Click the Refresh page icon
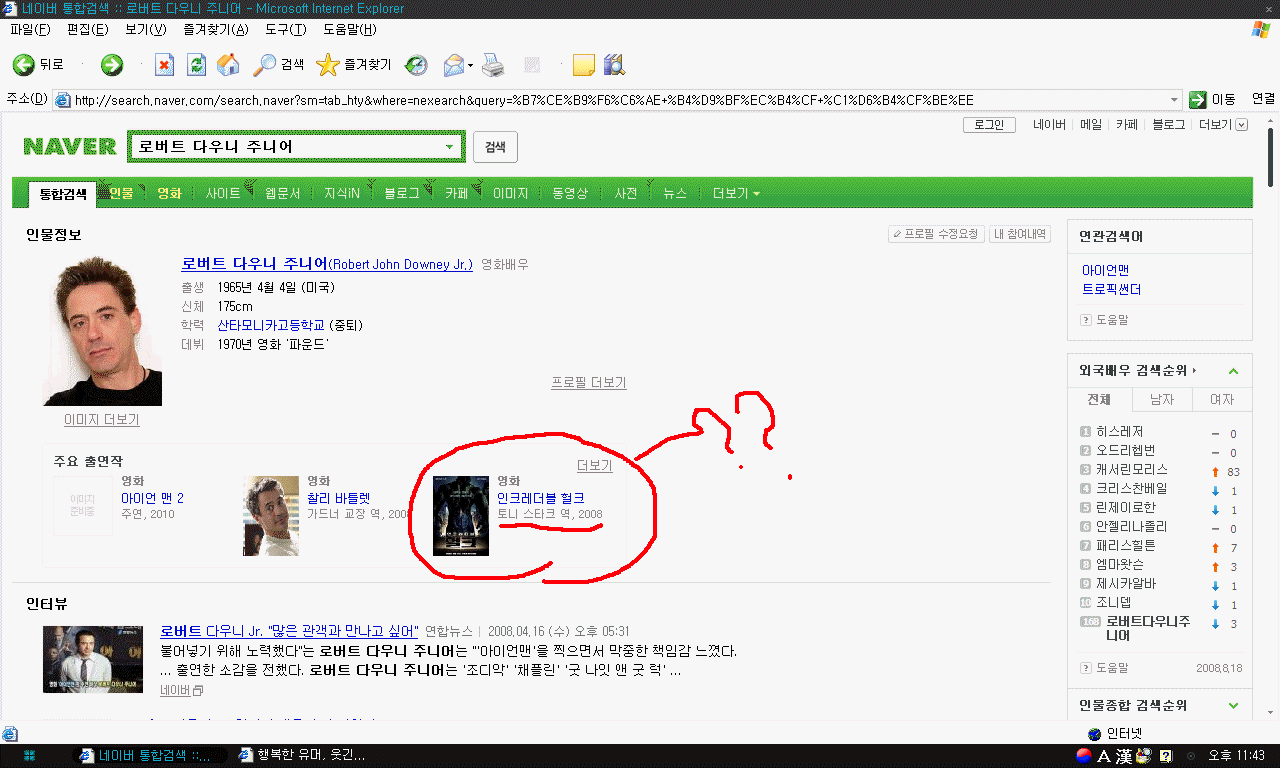 click(197, 65)
